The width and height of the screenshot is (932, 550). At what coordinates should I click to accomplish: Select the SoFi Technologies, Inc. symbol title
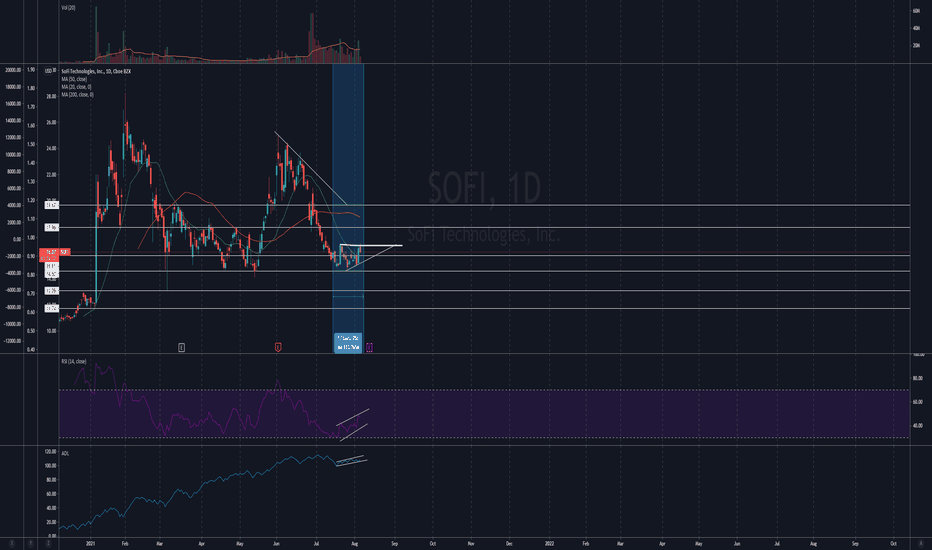pyautogui.click(x=96, y=71)
